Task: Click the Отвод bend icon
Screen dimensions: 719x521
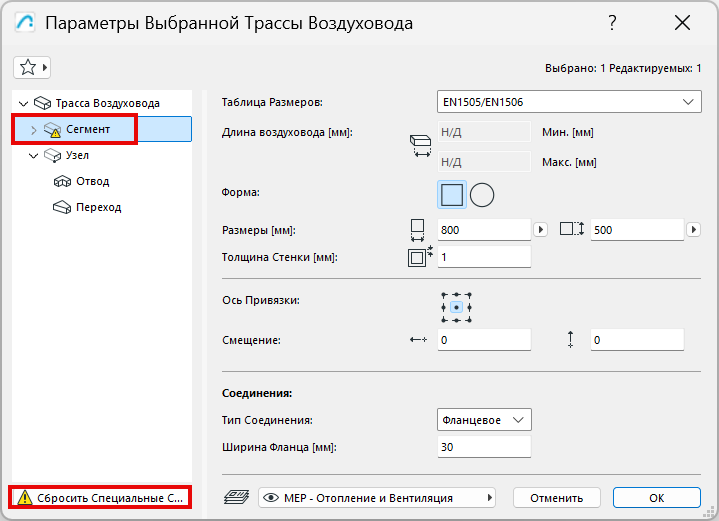Action: click(62, 182)
